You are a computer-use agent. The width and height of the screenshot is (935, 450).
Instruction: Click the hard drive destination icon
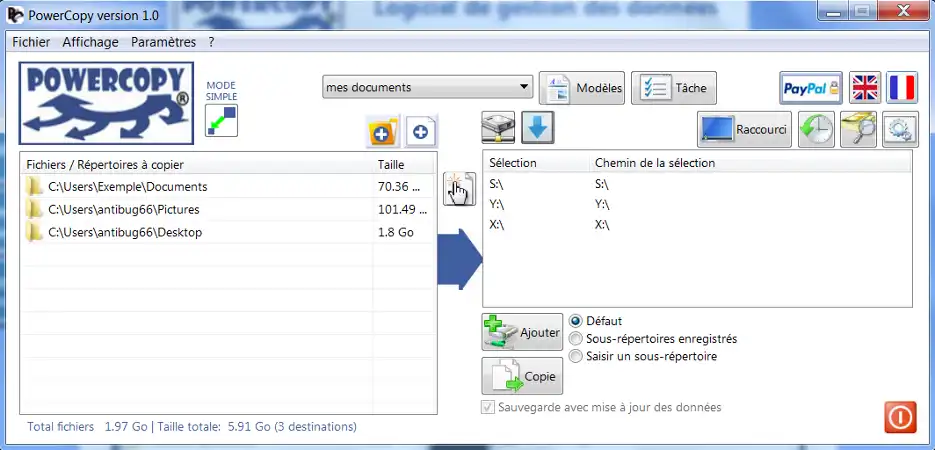tap(498, 128)
